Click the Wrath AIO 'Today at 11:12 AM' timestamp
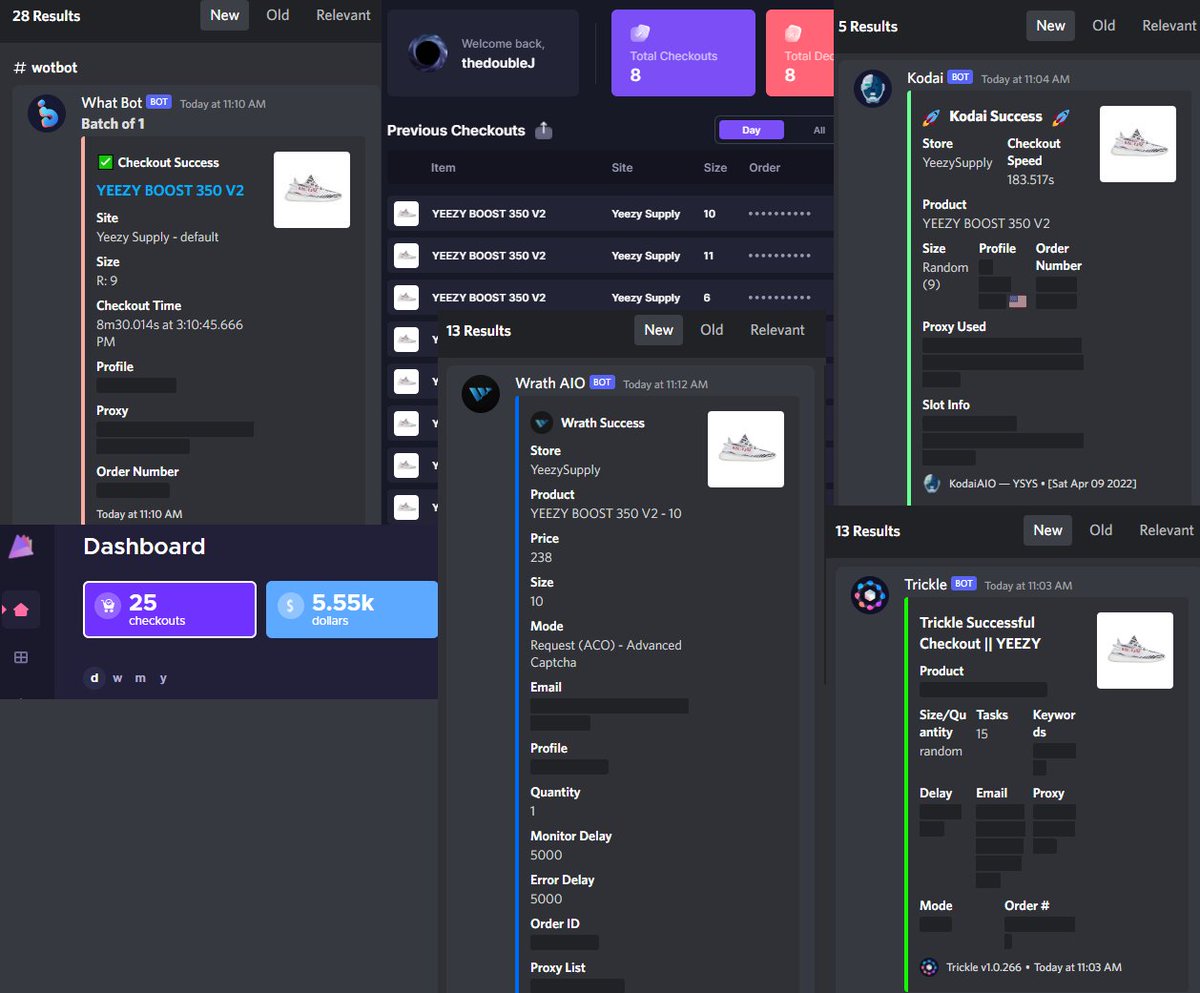The height and width of the screenshot is (993, 1200). click(665, 384)
